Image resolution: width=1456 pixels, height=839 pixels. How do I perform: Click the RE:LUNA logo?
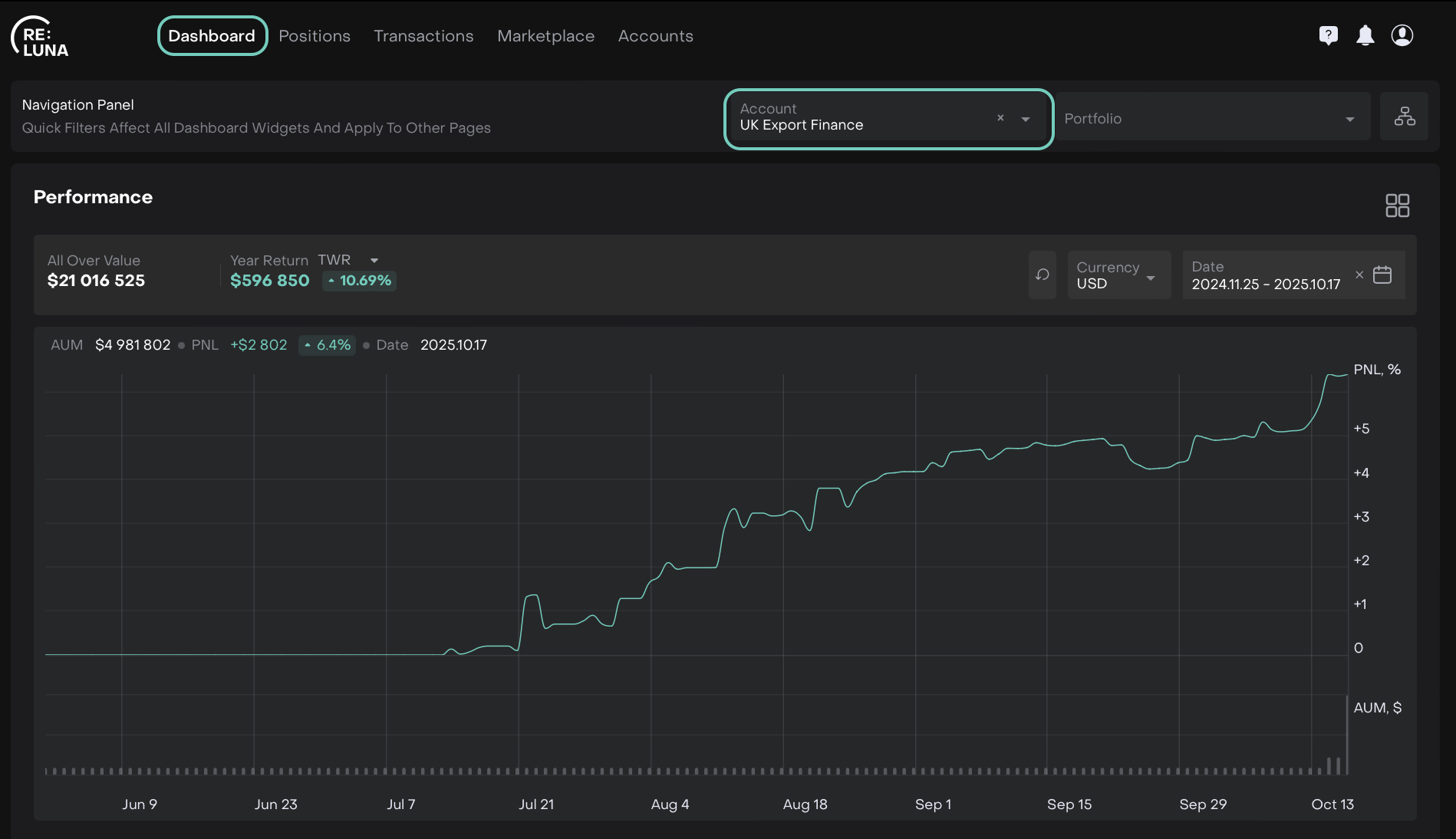pyautogui.click(x=40, y=37)
